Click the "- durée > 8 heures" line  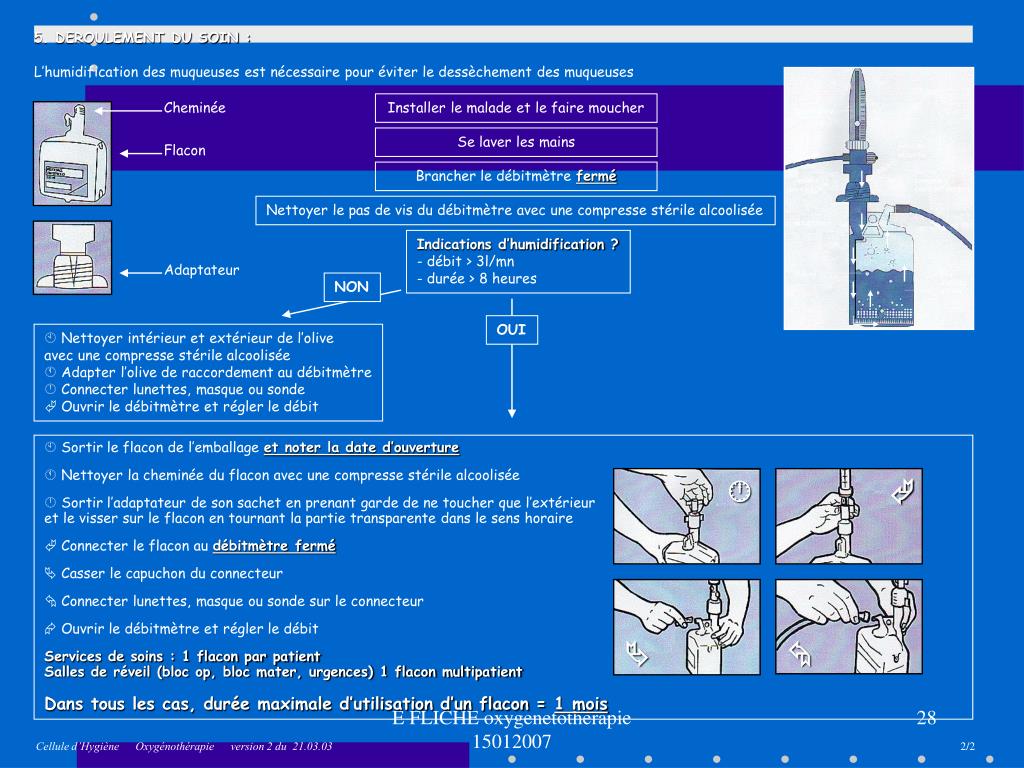pyautogui.click(x=477, y=278)
